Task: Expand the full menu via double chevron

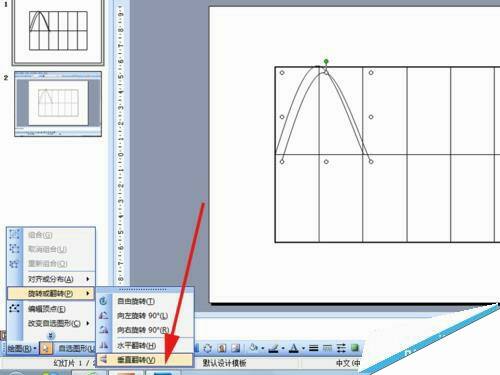Action: 51,335
